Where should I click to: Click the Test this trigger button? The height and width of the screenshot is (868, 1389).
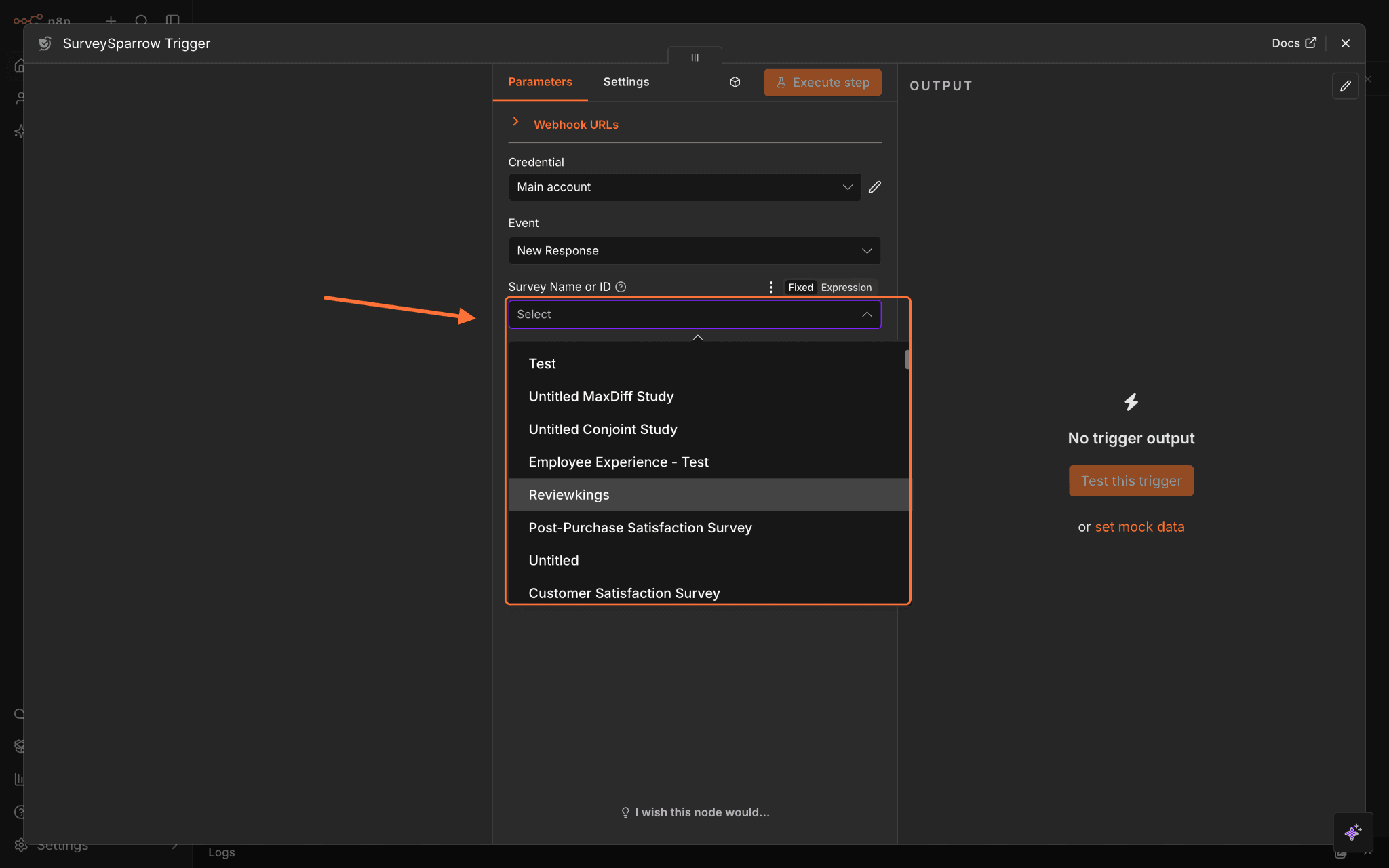click(x=1131, y=481)
